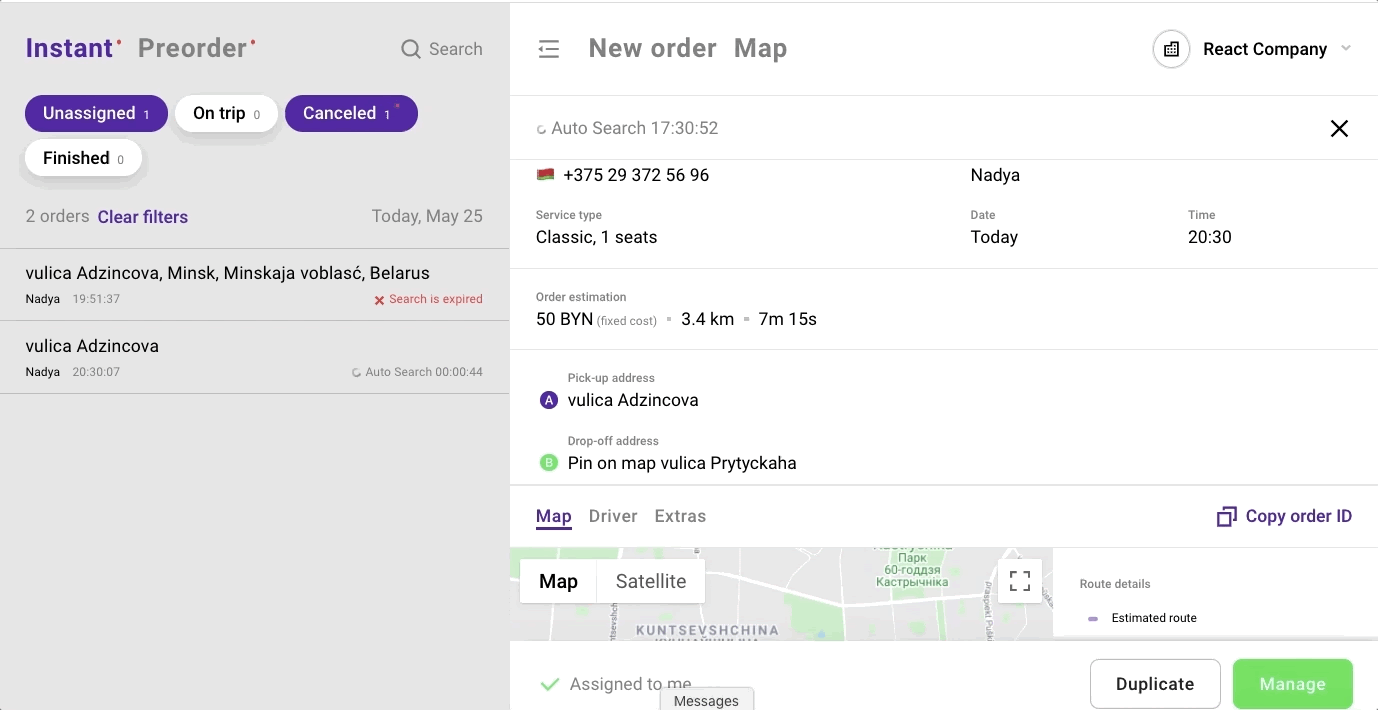This screenshot has height=710, width=1378.
Task: Open the React Company dropdown arrow
Action: (x=1345, y=49)
